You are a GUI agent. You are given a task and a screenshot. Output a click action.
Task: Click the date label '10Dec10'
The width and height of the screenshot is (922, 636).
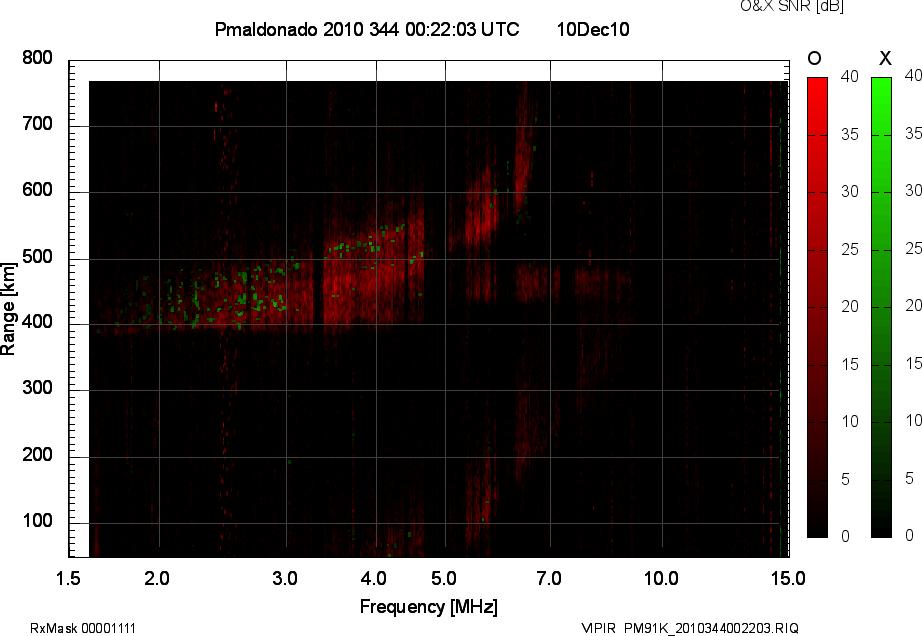[593, 29]
